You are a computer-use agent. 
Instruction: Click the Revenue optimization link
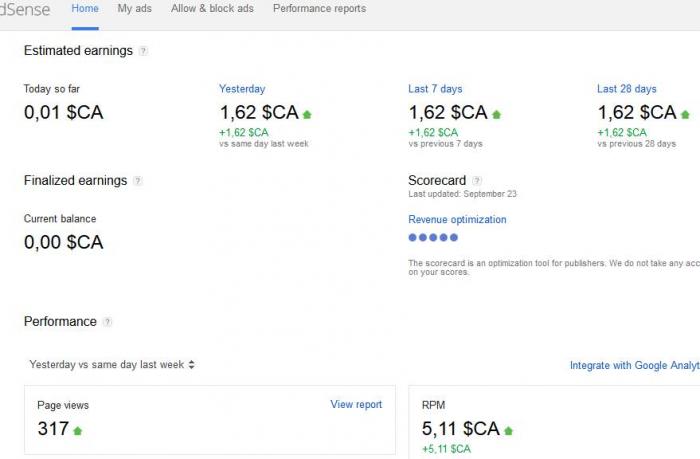tap(457, 220)
